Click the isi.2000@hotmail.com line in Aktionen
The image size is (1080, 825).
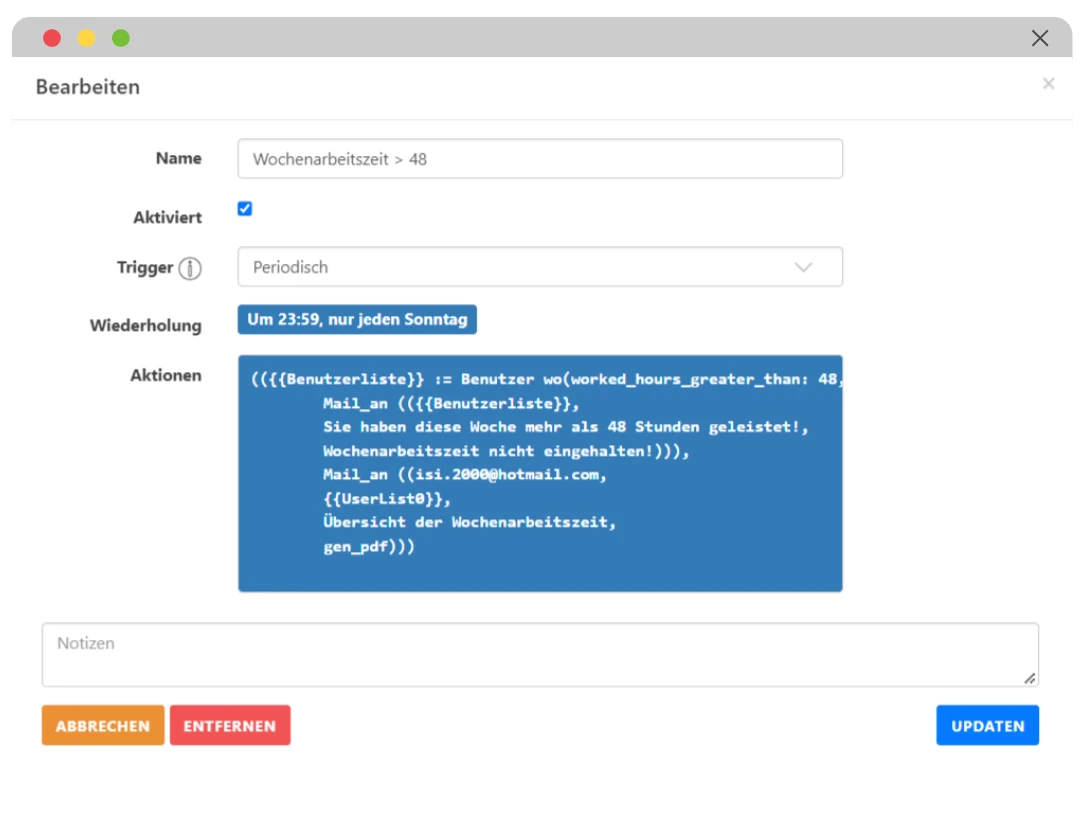[465, 475]
